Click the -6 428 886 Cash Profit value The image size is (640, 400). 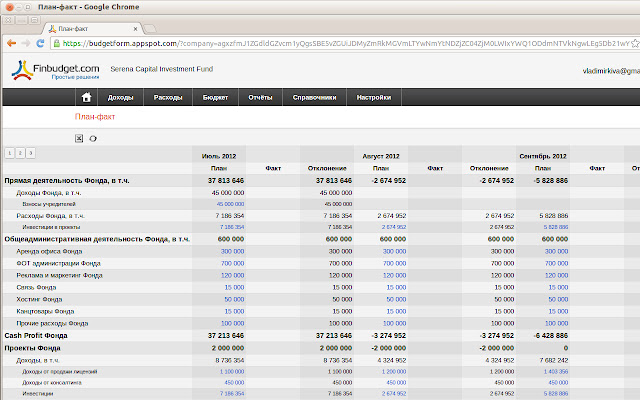(x=550, y=336)
